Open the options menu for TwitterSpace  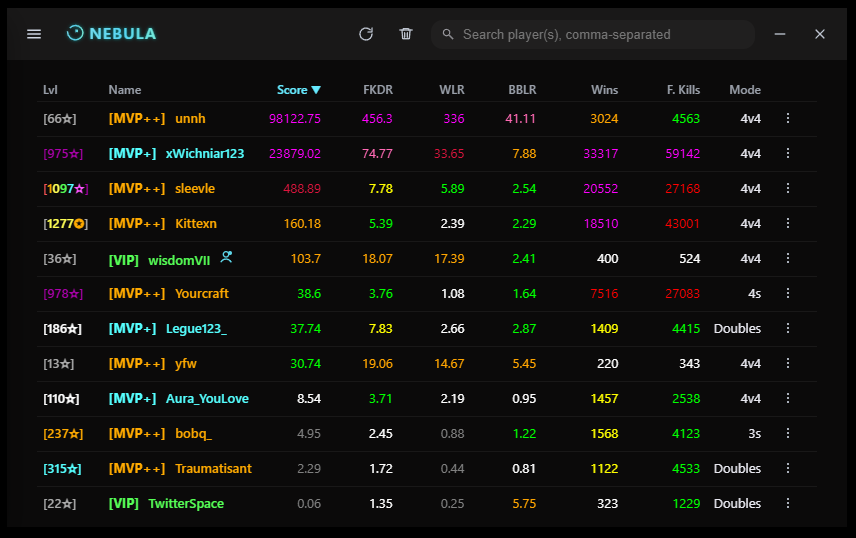[788, 504]
